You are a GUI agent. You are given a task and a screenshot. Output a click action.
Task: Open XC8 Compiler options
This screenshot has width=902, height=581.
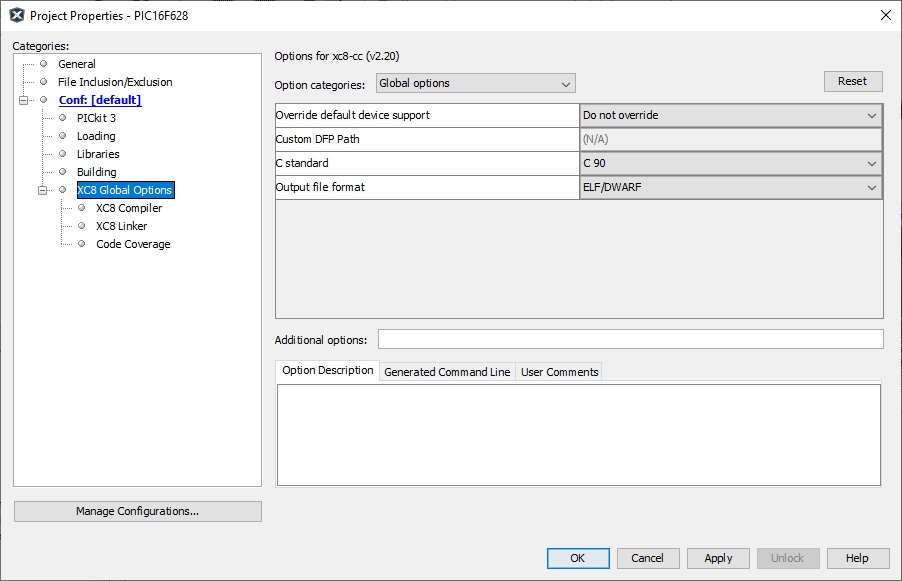pos(128,208)
